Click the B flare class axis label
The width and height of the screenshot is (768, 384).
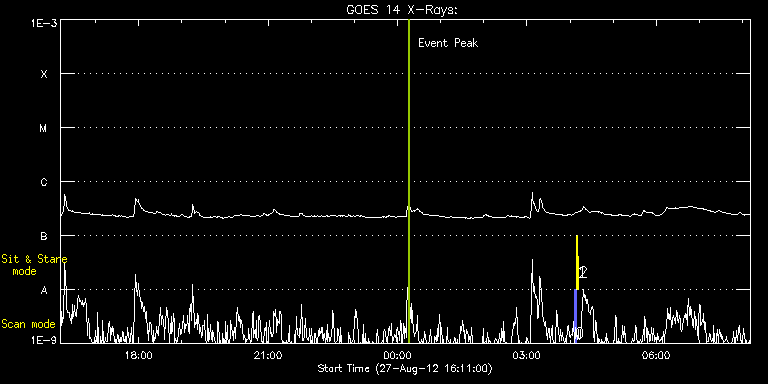click(44, 236)
